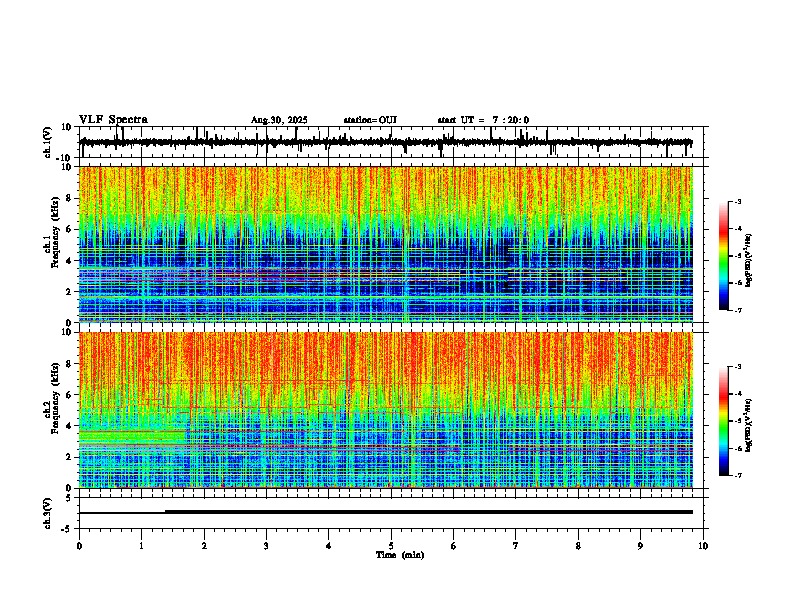
Task: Click the '-3' label on ch.1 colorbar
Action: pos(738,201)
